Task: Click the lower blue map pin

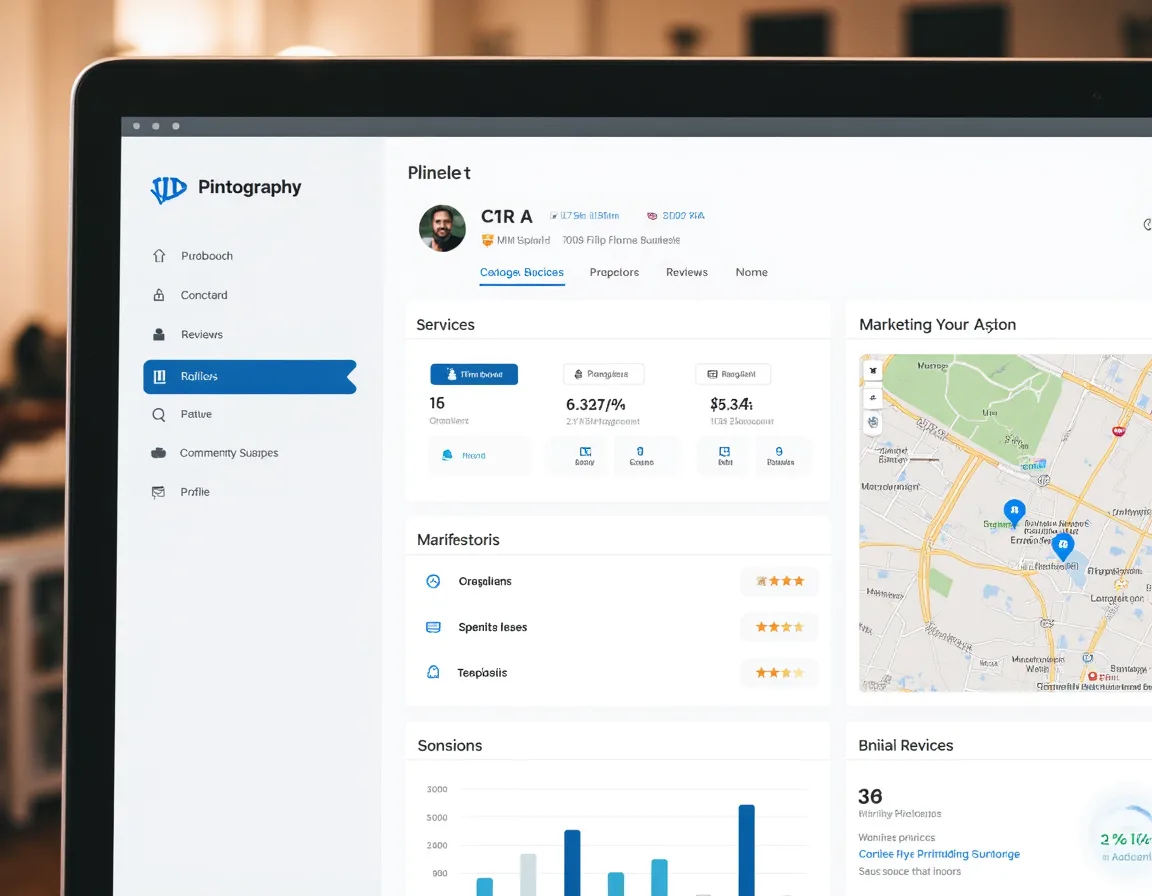Action: click(1062, 546)
